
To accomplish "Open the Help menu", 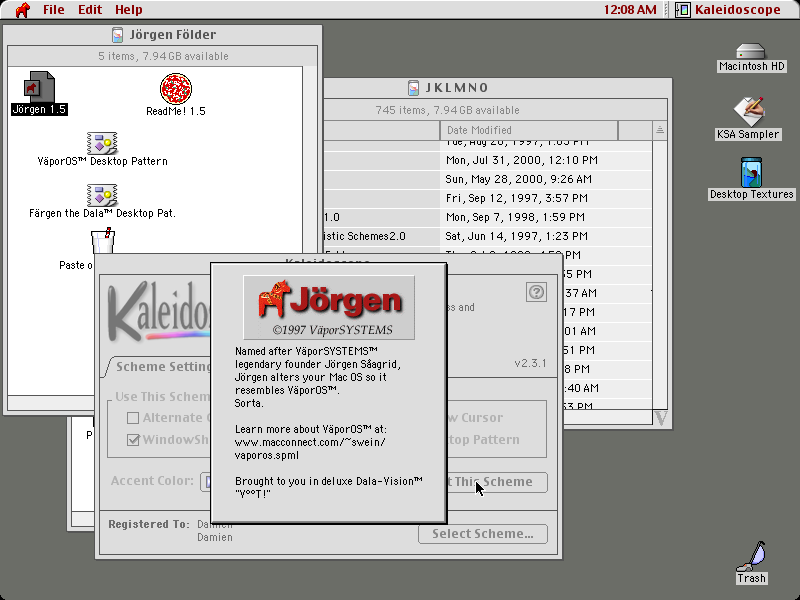I will pyautogui.click(x=129, y=10).
